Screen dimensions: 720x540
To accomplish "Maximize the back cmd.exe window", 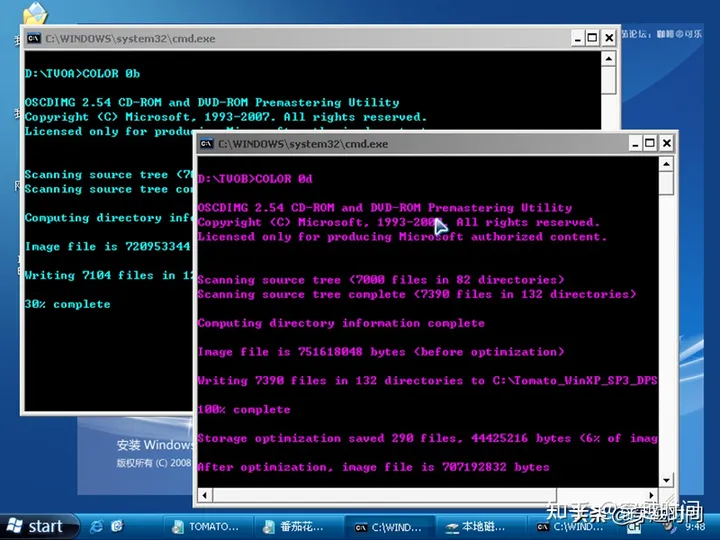I will tap(593, 38).
